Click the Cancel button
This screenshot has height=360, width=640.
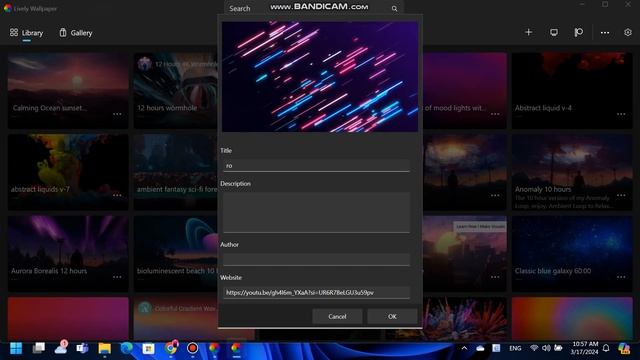pos(337,316)
